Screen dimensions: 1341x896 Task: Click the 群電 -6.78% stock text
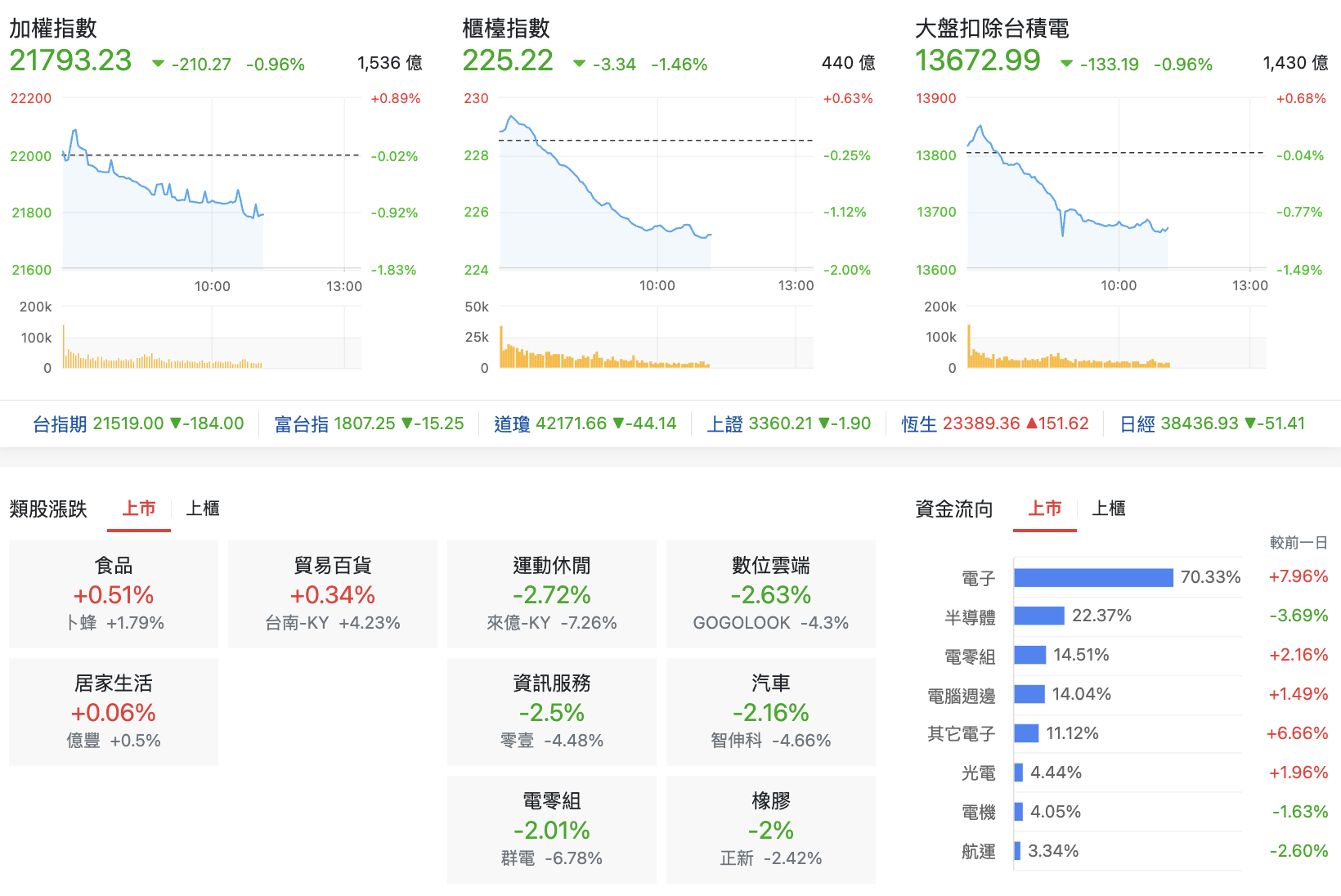(552, 858)
